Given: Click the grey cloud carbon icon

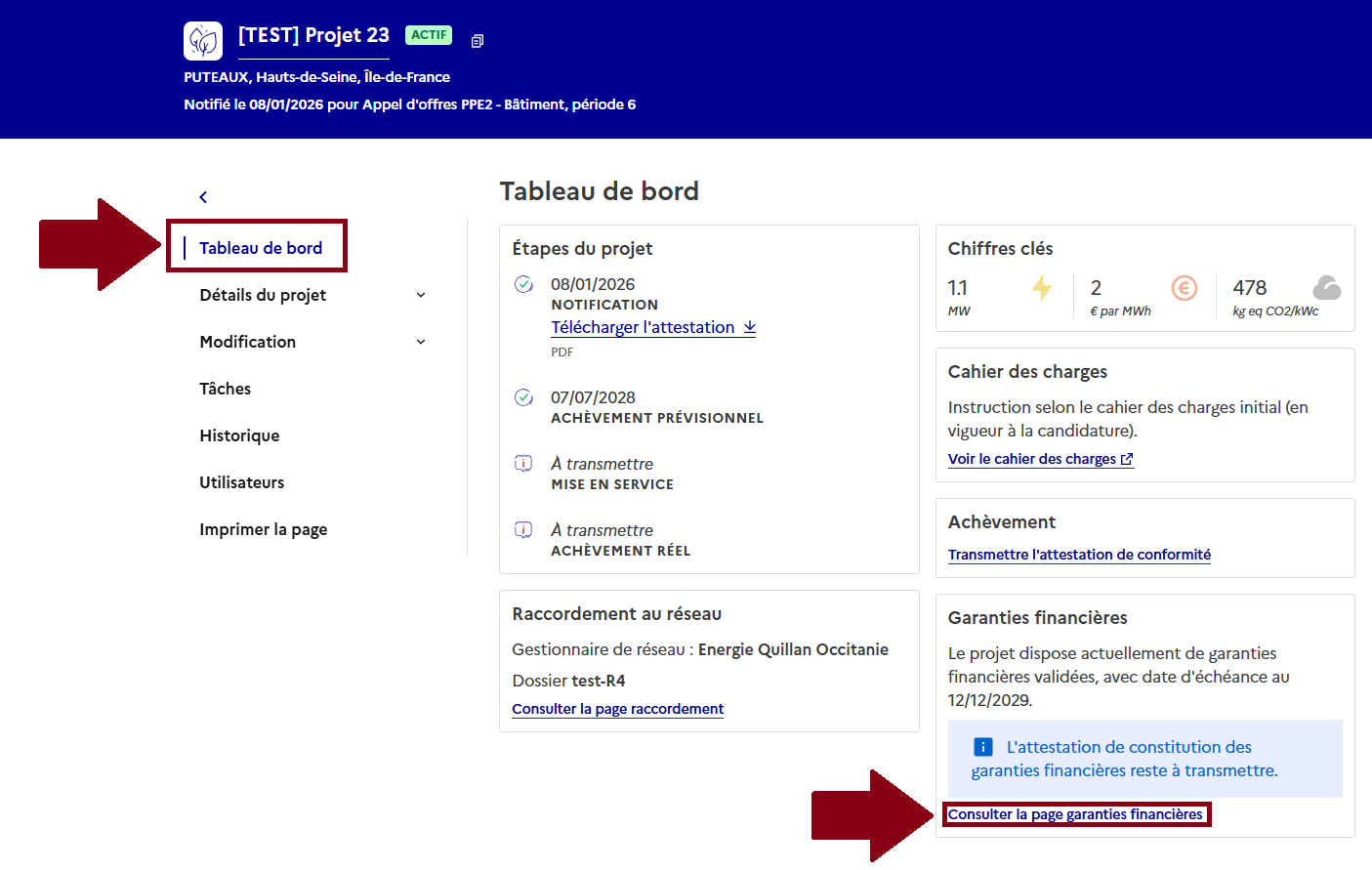Looking at the screenshot, I should pyautogui.click(x=1326, y=287).
